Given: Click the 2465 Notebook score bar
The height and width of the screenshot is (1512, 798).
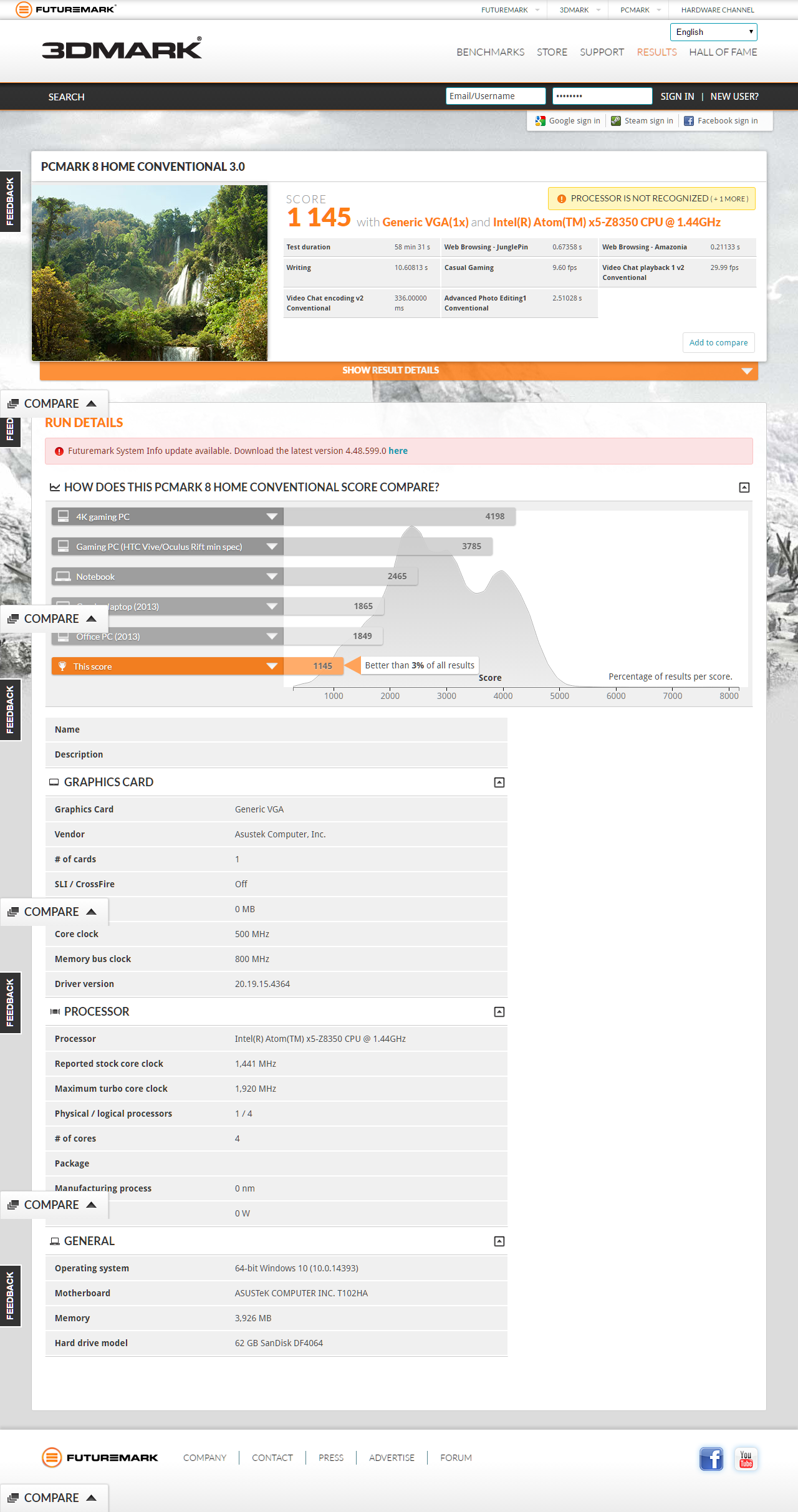Looking at the screenshot, I should (350, 576).
